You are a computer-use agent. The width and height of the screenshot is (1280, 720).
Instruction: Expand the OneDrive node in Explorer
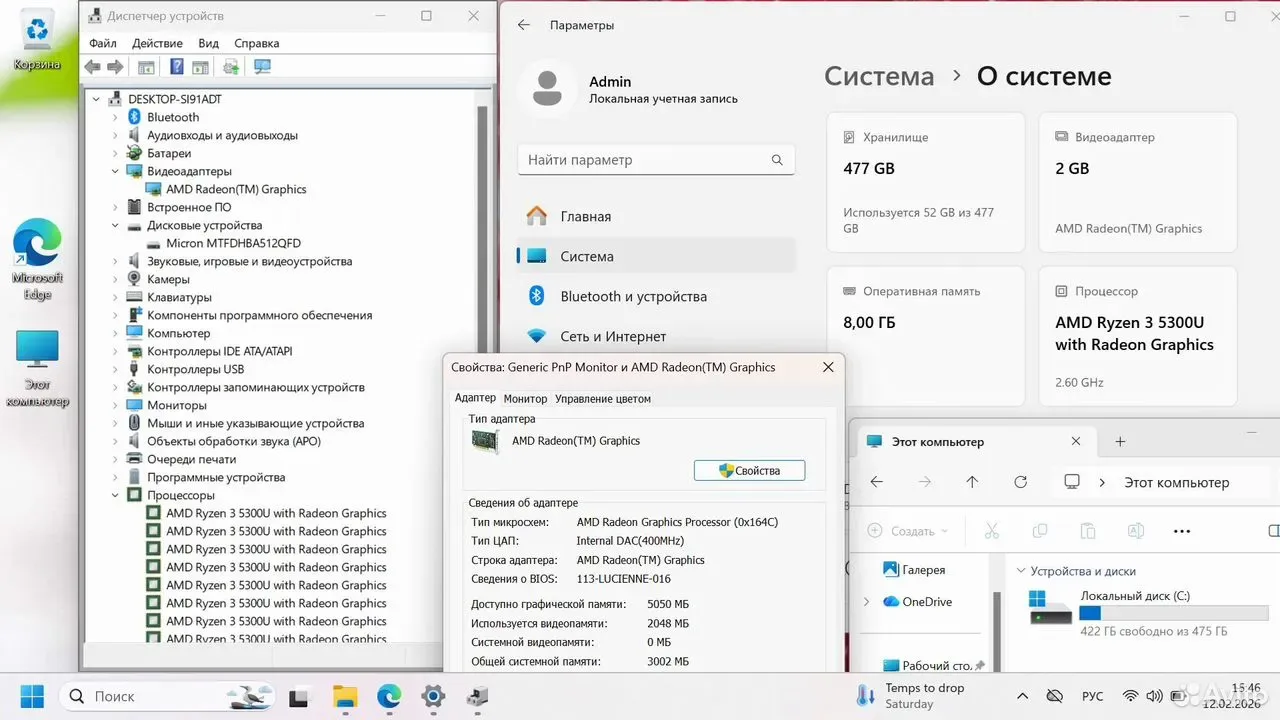pyautogui.click(x=866, y=602)
